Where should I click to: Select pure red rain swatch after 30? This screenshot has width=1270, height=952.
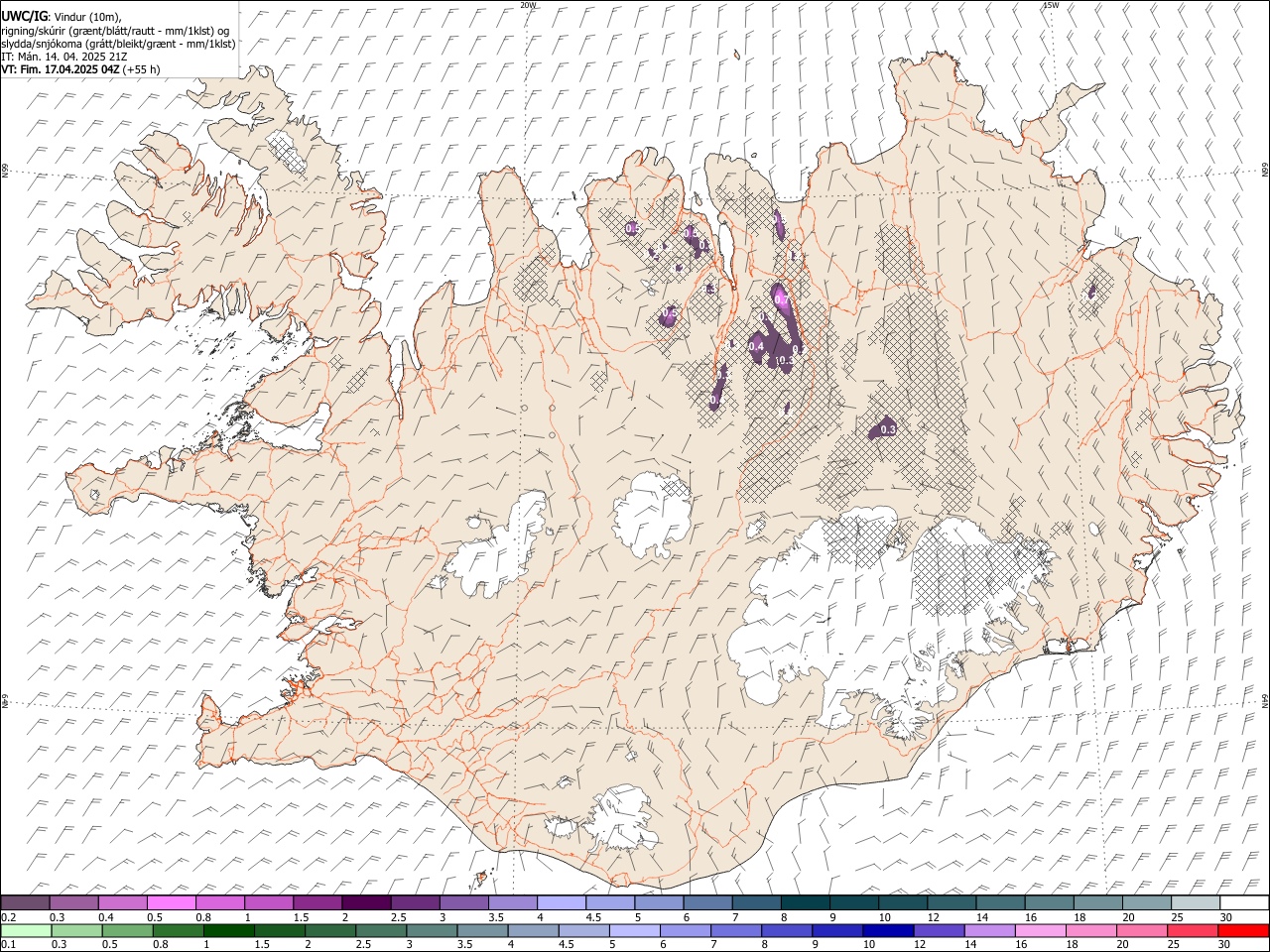[1243, 930]
